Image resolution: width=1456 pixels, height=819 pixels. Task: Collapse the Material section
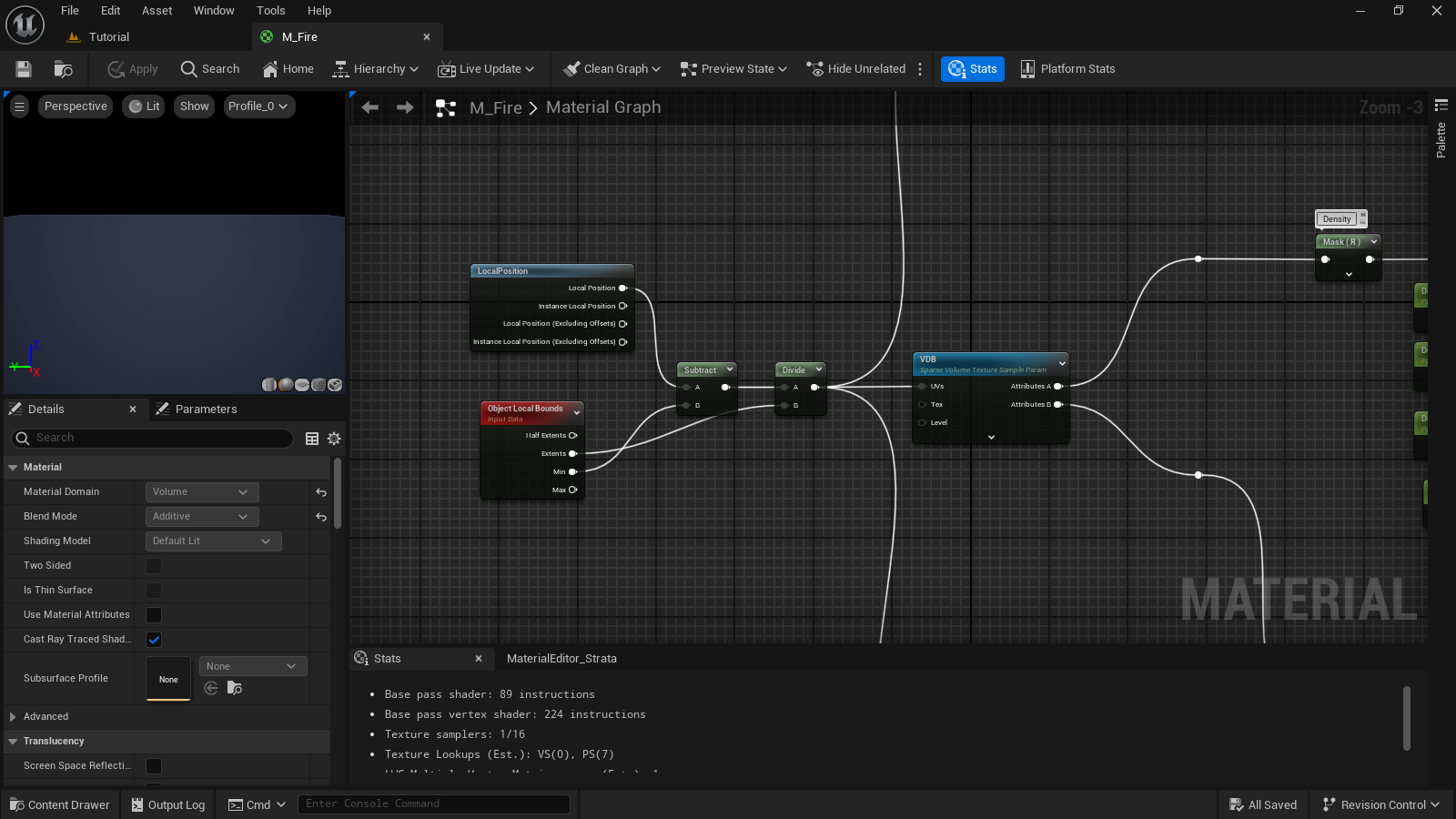pos(13,468)
